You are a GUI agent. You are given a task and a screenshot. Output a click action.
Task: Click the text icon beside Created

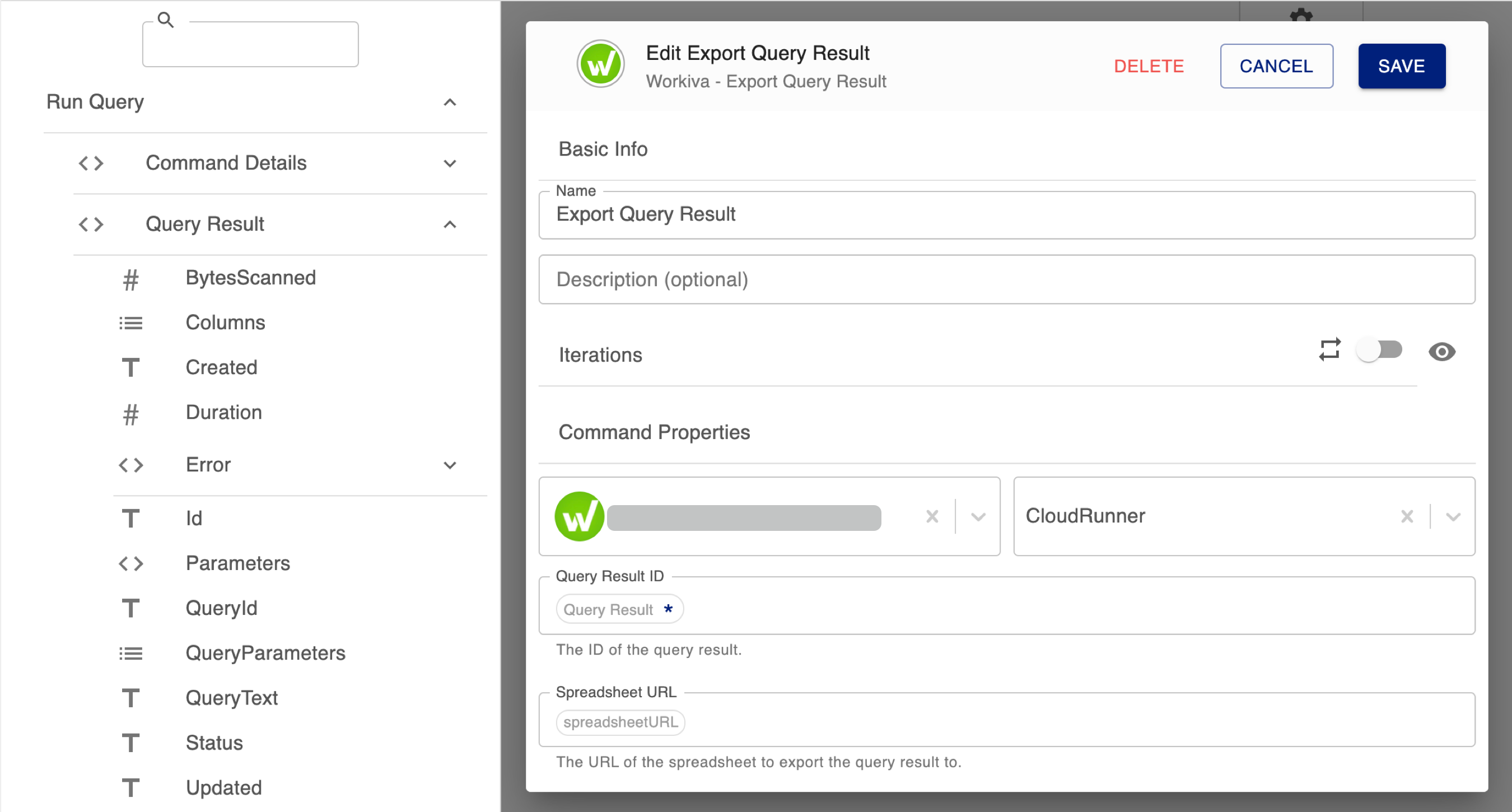pyautogui.click(x=131, y=367)
